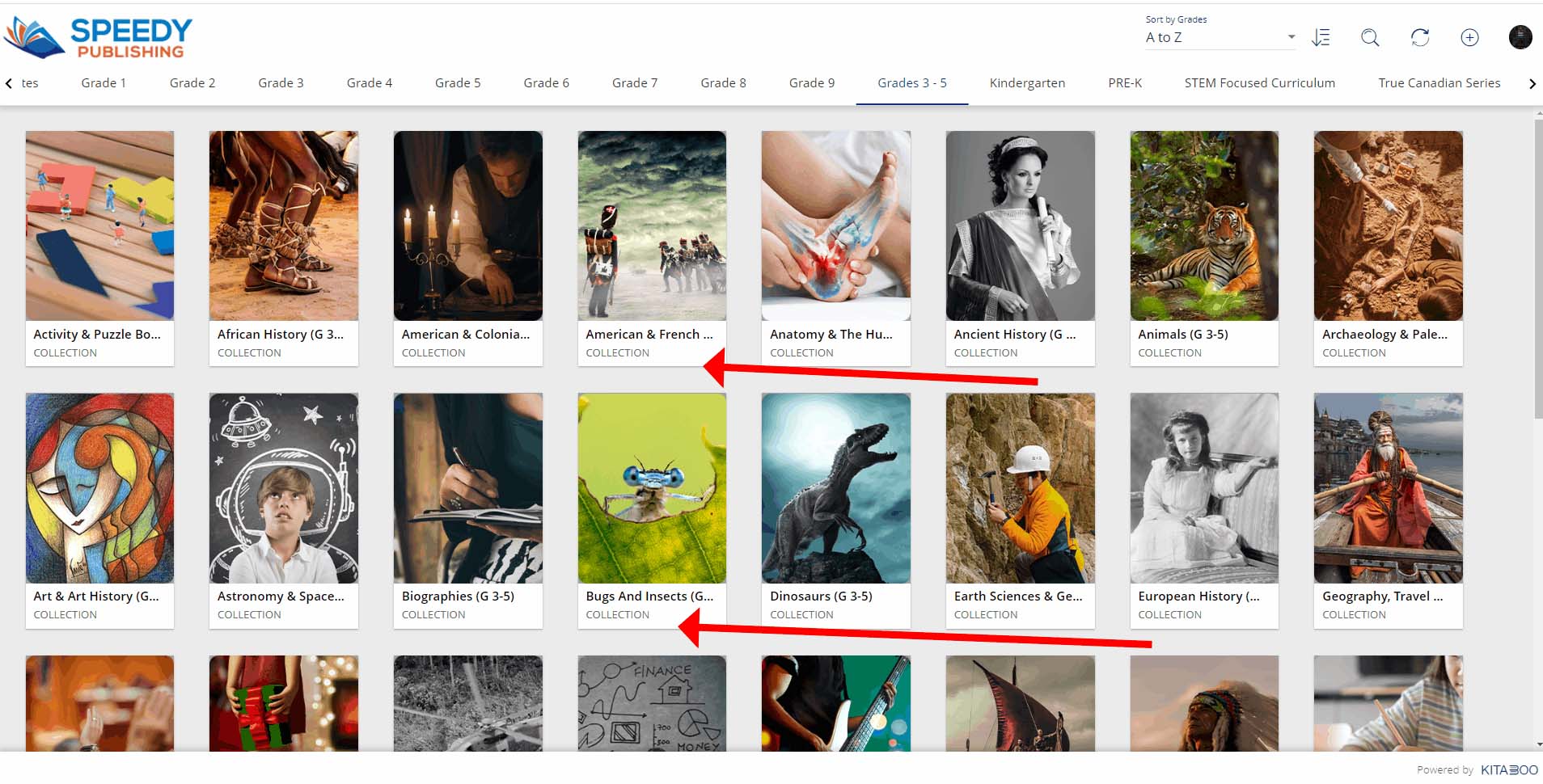Screen dimensions: 1543x784
Task: Open Anatomy & The Human collection cover
Action: (x=836, y=226)
